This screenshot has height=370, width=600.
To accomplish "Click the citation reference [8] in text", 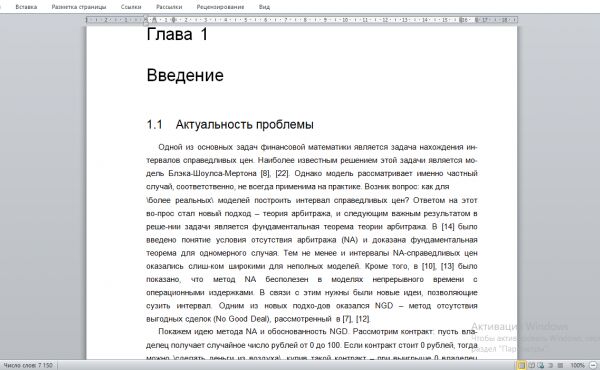I will (265, 173).
